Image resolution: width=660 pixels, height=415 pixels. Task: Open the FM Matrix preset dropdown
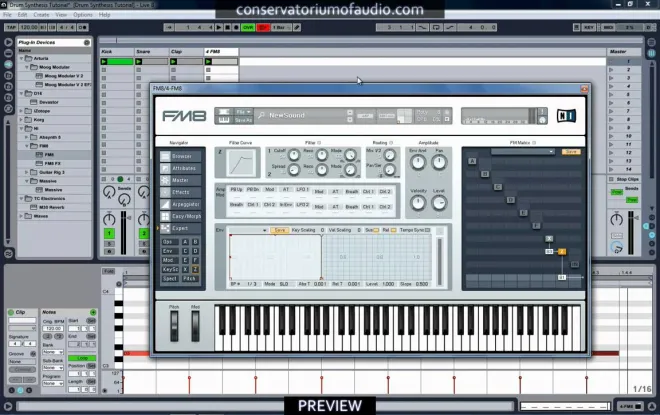tap(522, 152)
